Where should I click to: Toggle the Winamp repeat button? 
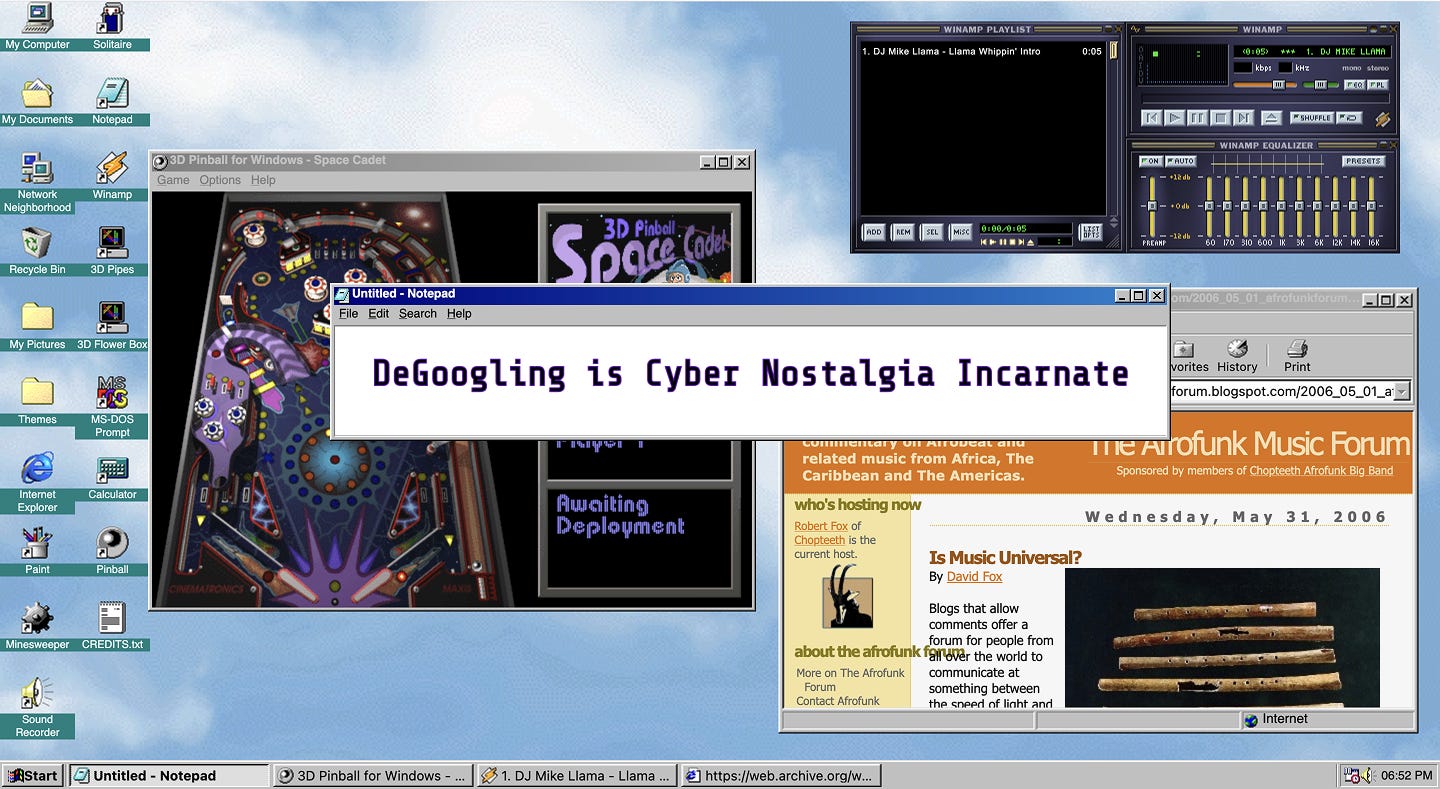click(x=1349, y=118)
